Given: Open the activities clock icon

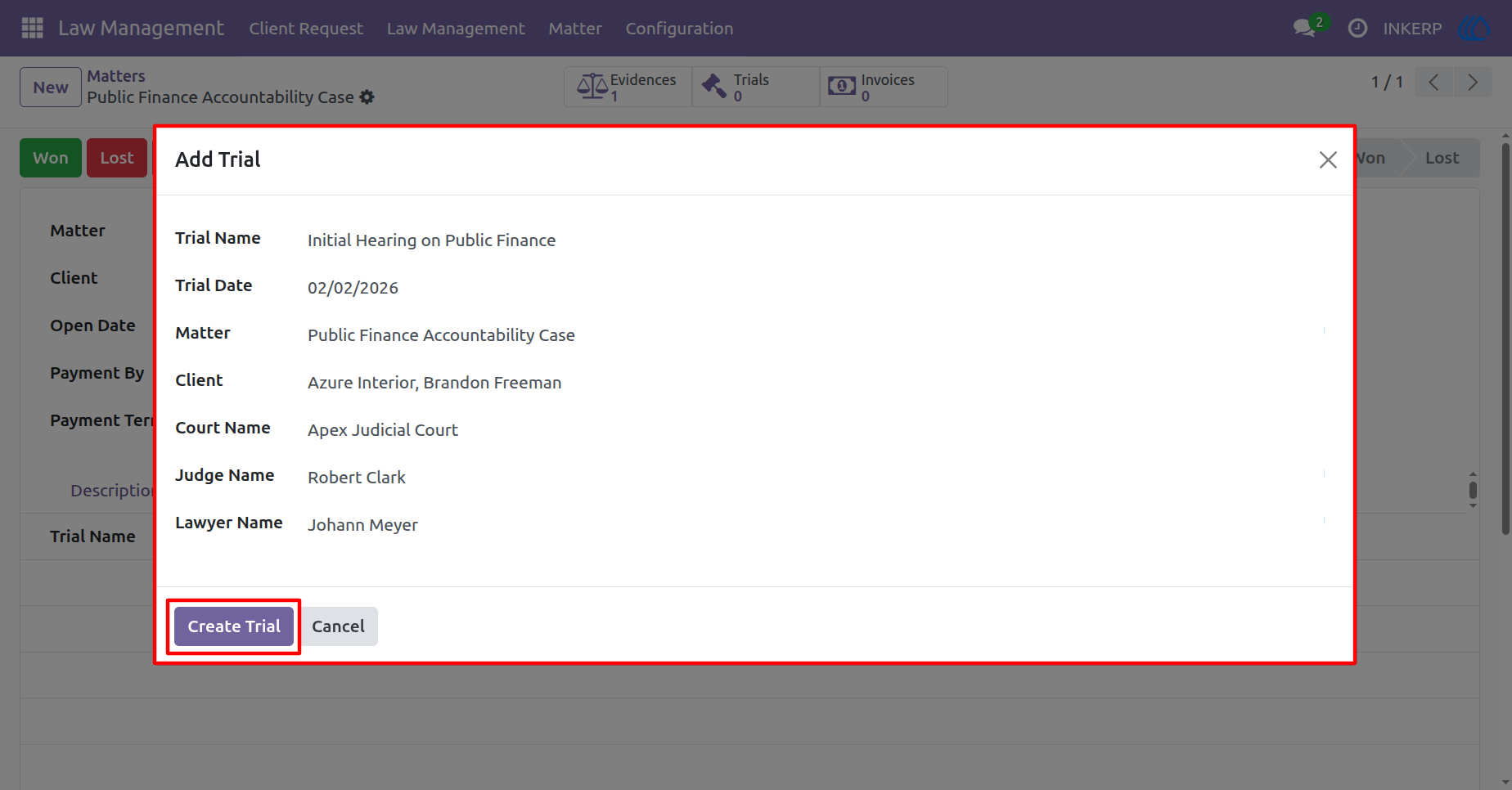Looking at the screenshot, I should click(1357, 28).
